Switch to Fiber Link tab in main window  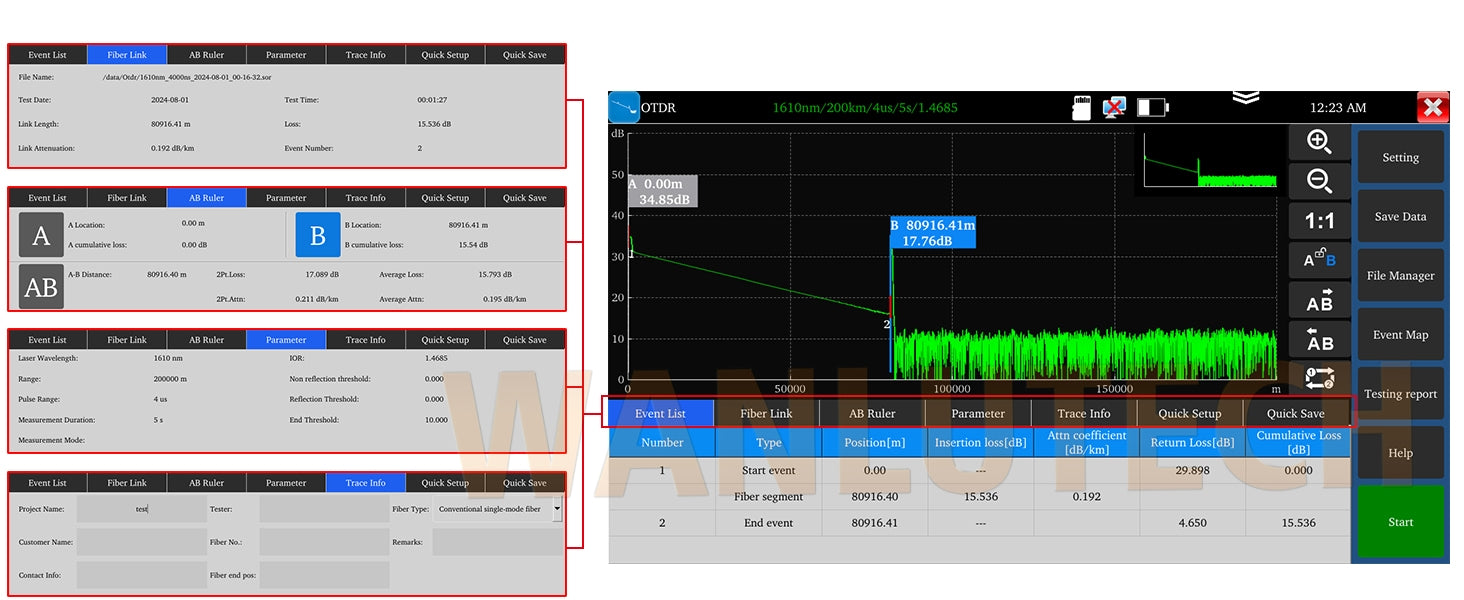[767, 413]
